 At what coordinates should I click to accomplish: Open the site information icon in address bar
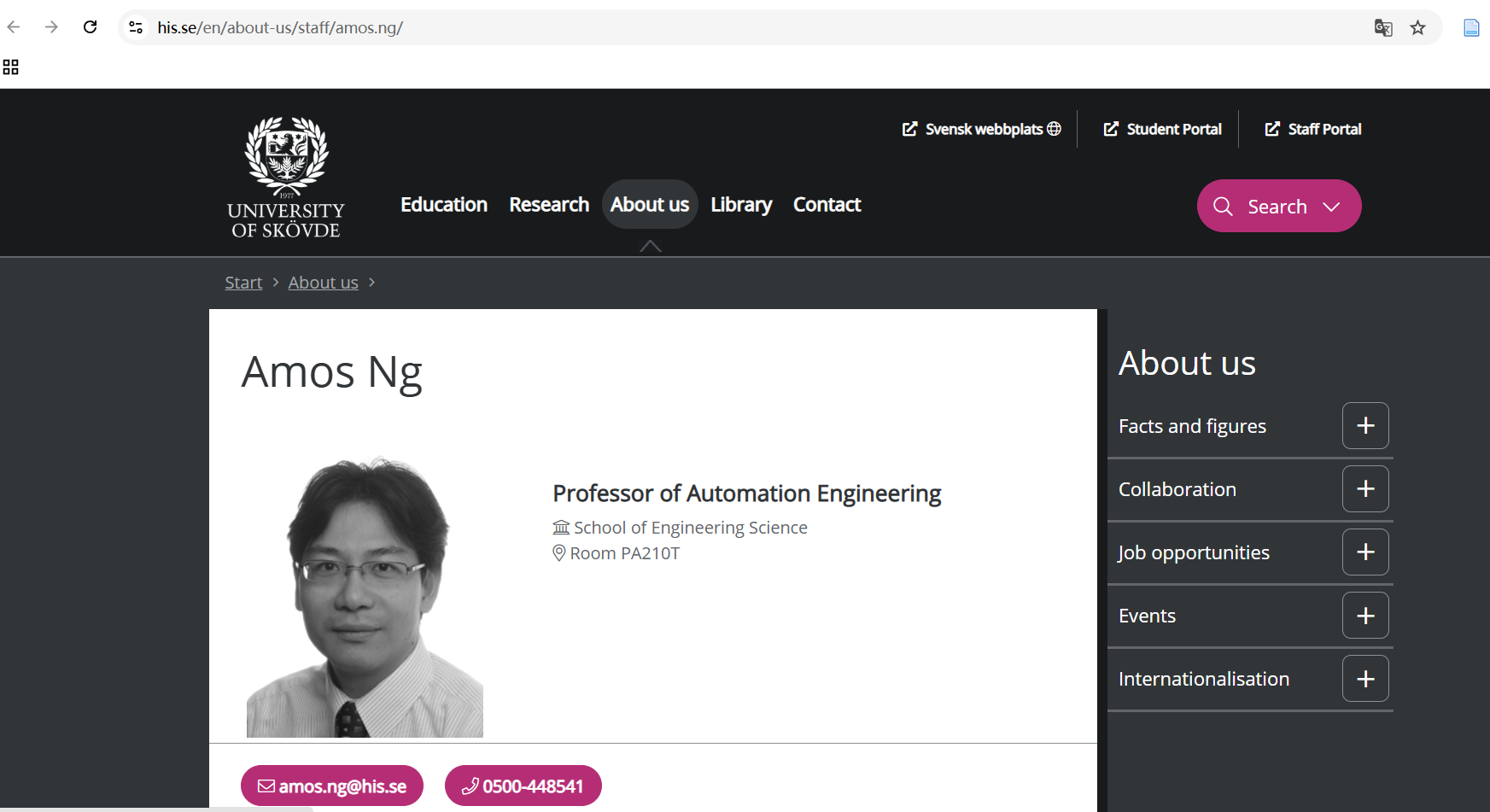point(136,27)
